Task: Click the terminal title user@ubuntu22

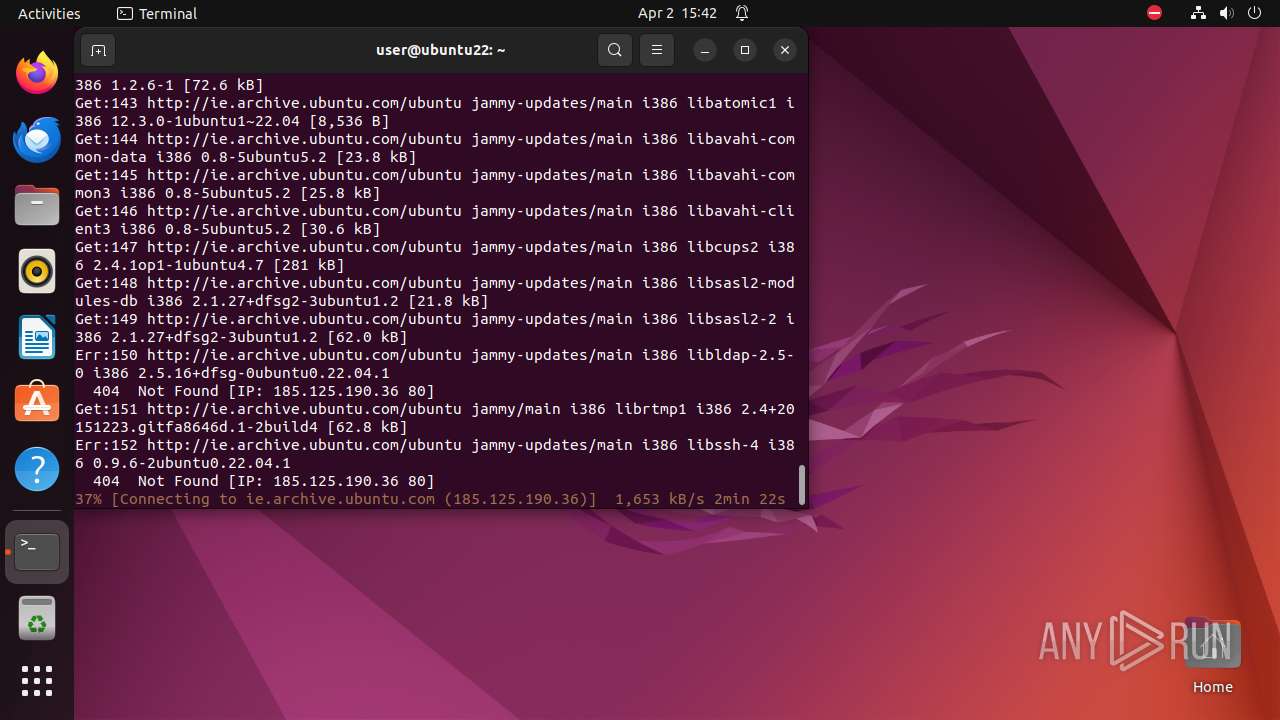Action: [x=441, y=49]
